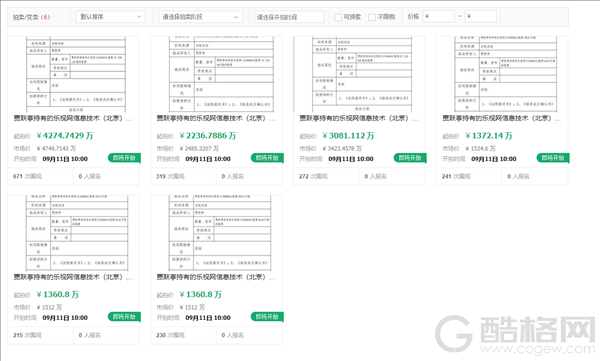
Task: Click 即将开始 badge on the 2236.7886万 item
Action: (x=267, y=158)
